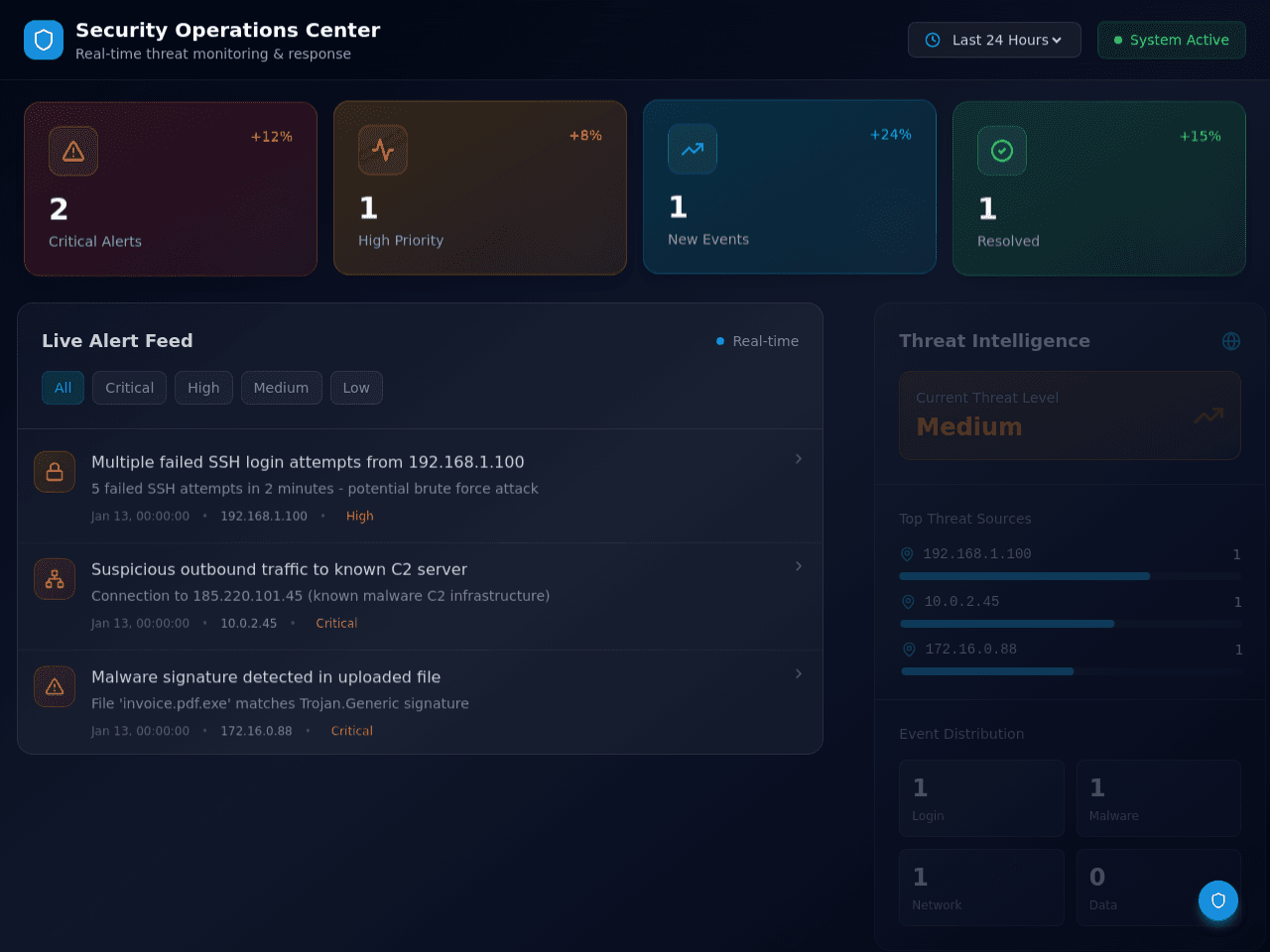
Task: Open the Last 24 Hours dropdown
Action: [994, 40]
